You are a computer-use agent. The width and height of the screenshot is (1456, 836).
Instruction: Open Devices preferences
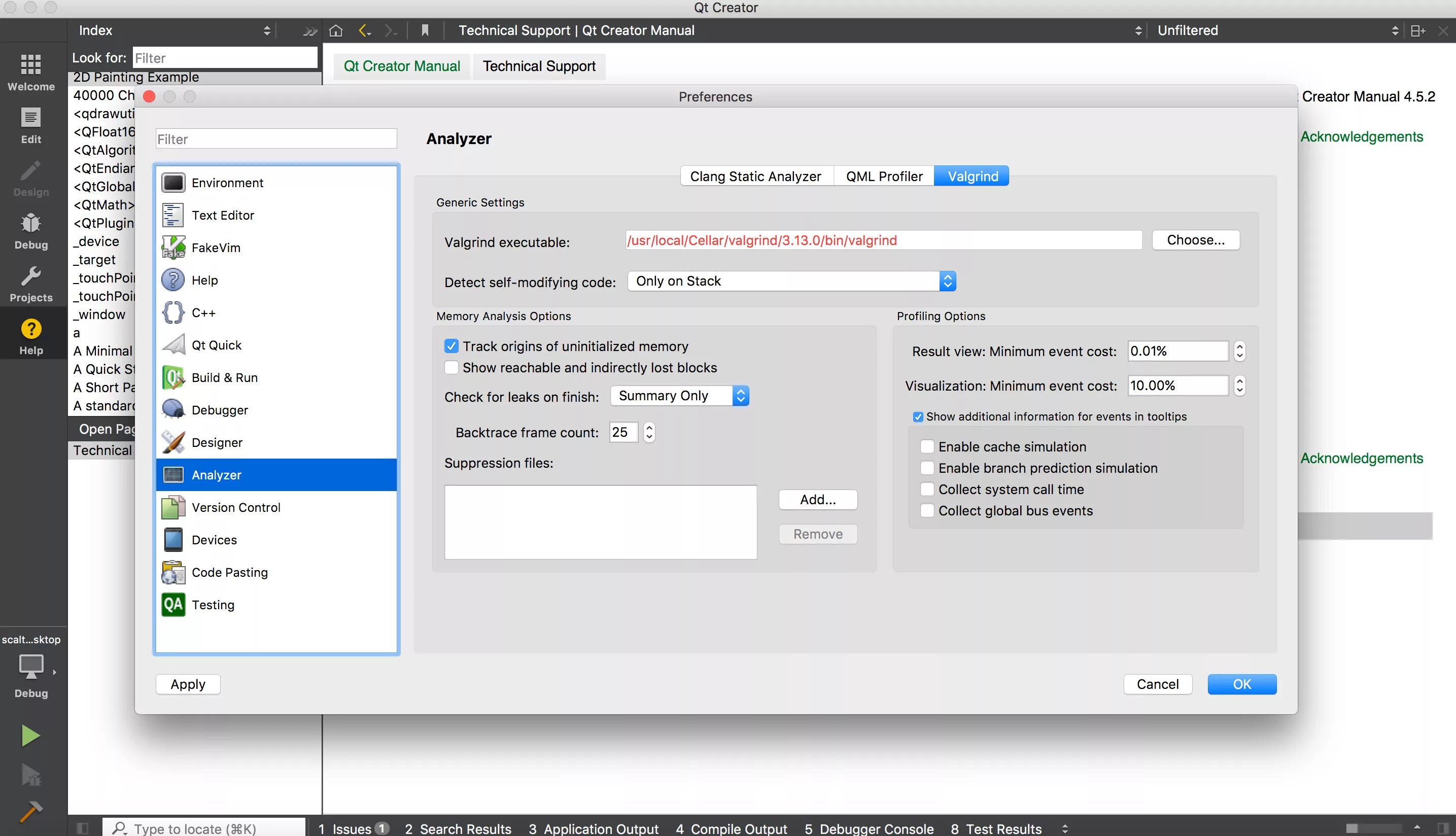click(276, 540)
